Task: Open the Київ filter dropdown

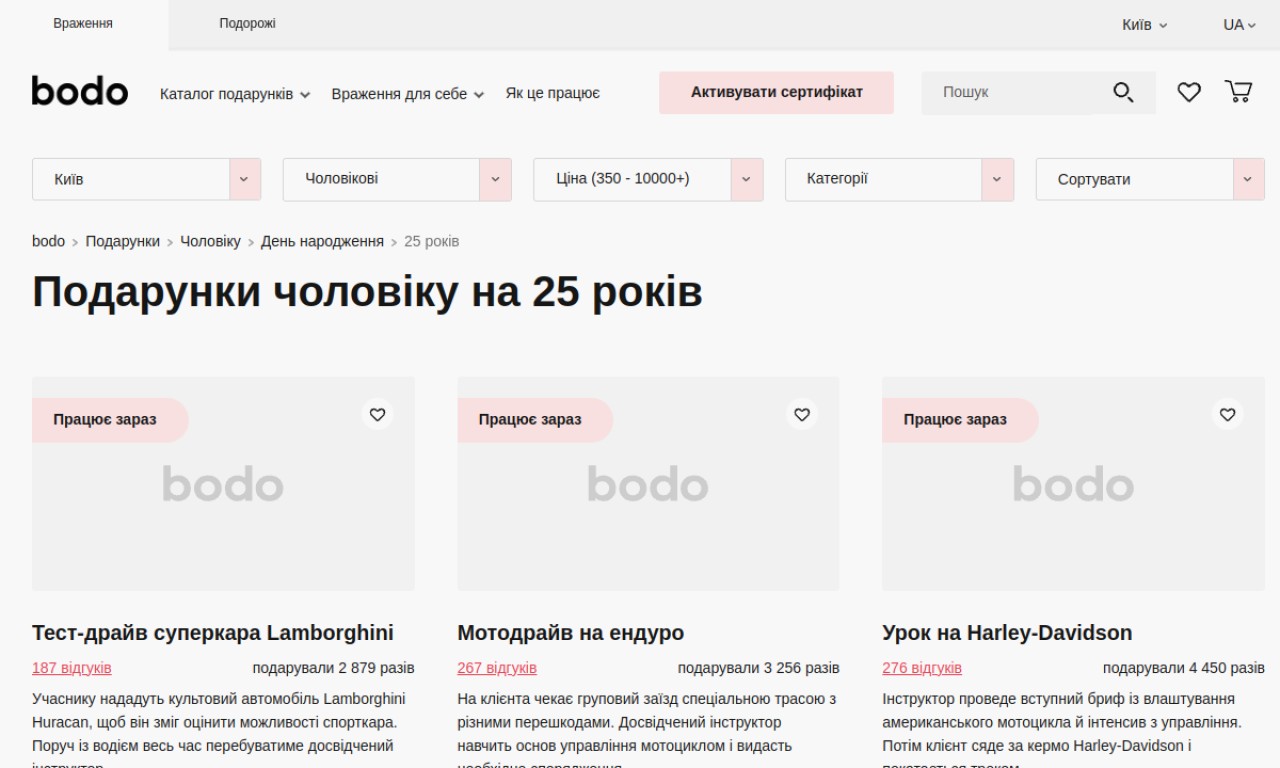Action: pos(147,179)
